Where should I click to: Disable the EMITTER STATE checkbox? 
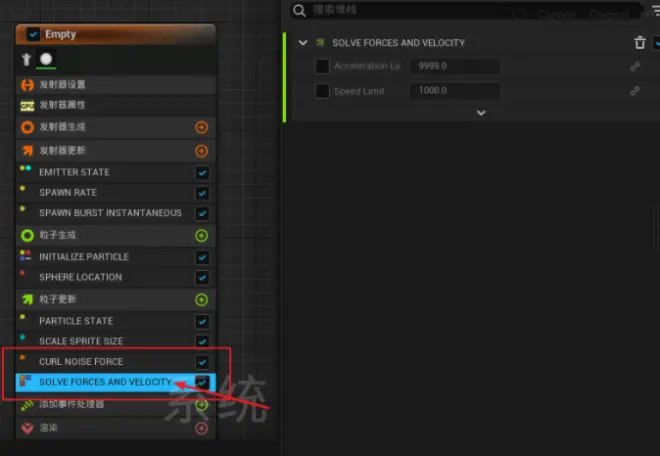tap(202, 173)
